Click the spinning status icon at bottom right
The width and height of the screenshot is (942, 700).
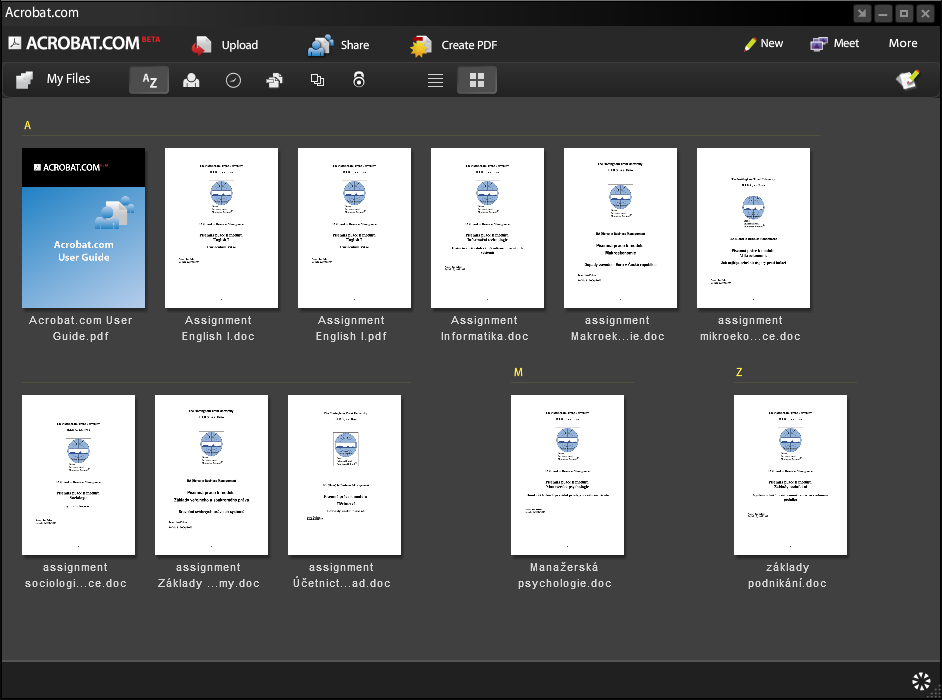click(x=921, y=681)
